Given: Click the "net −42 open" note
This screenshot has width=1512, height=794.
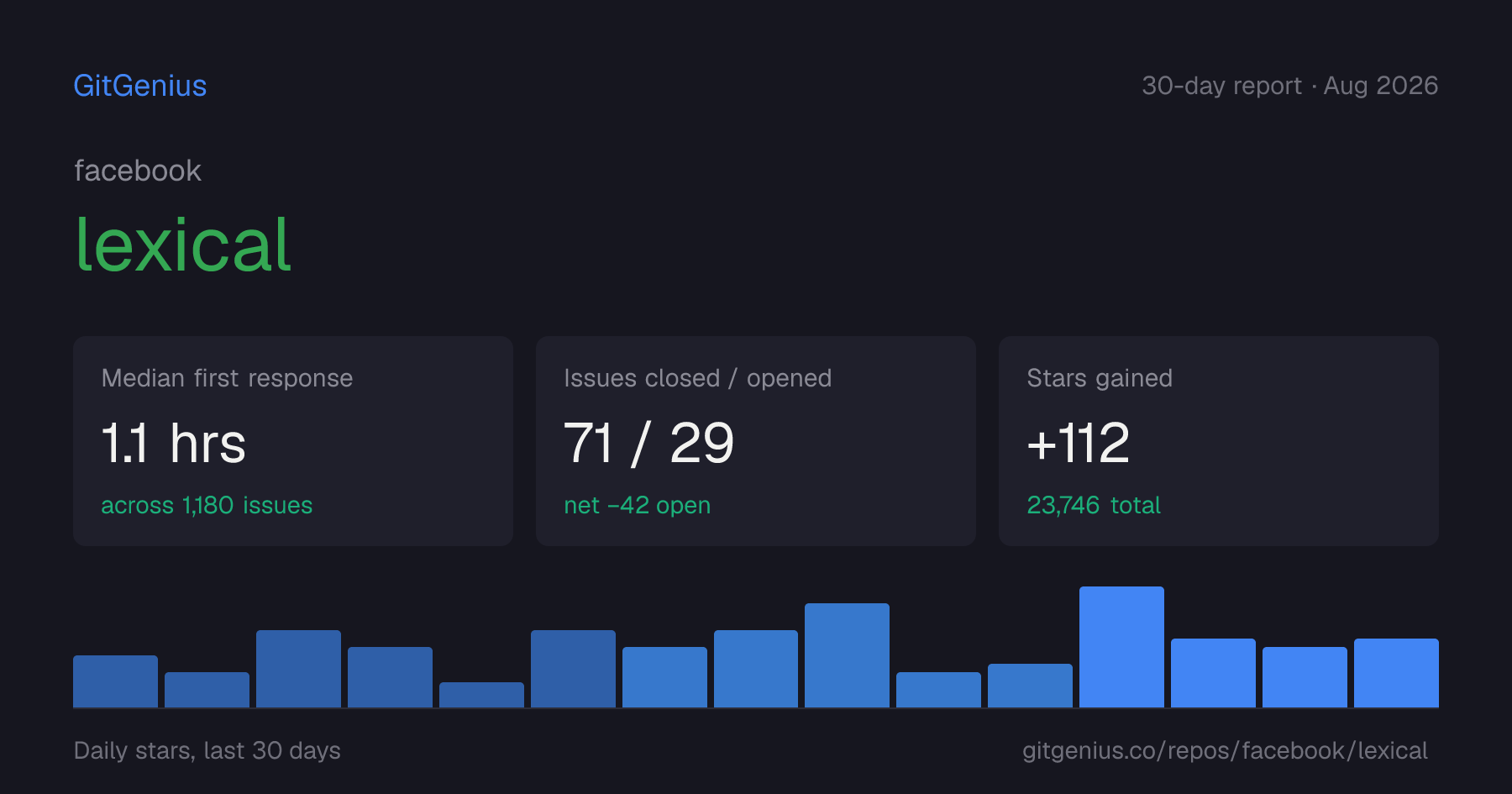Looking at the screenshot, I should [638, 505].
